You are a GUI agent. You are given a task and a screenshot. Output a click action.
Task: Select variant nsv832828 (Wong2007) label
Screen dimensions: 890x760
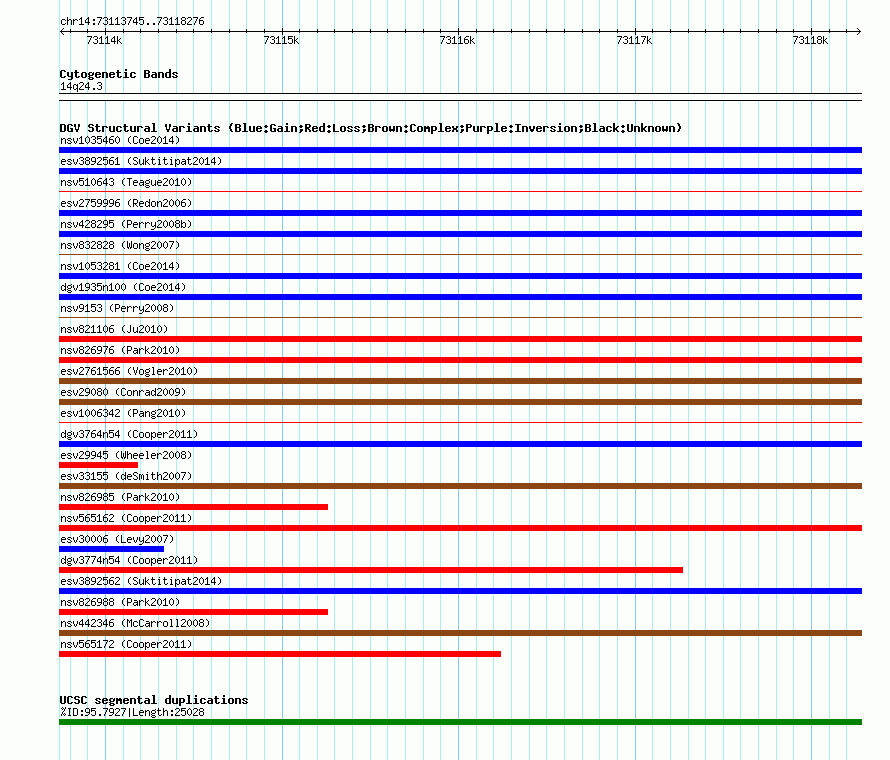tap(120, 245)
